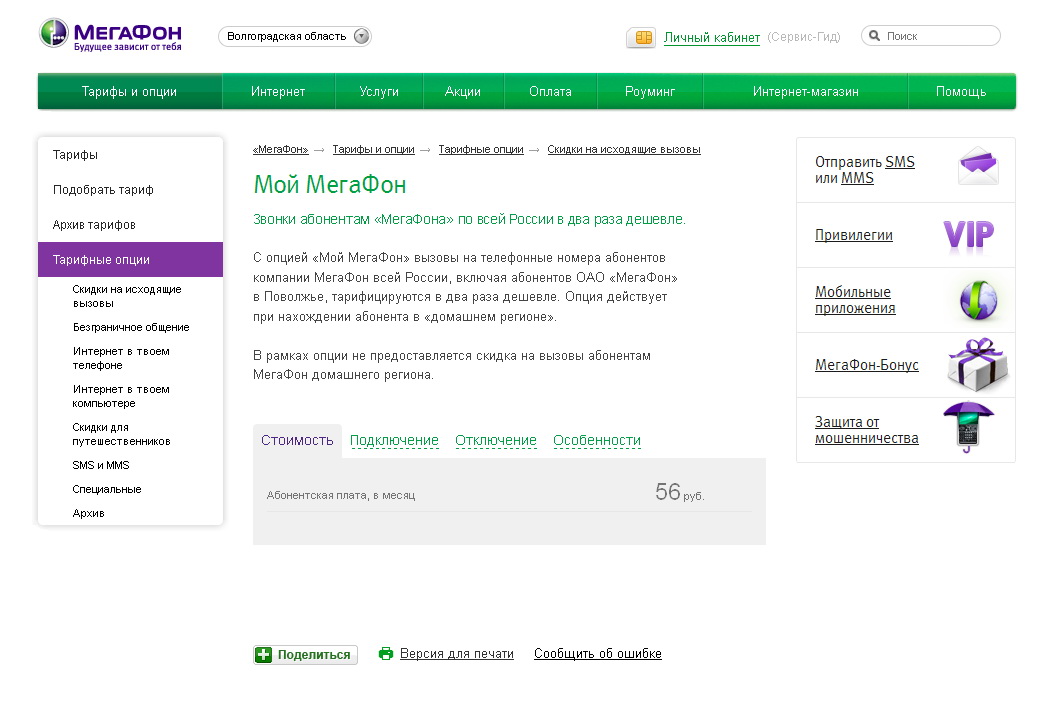This screenshot has height=717, width=1053.
Task: Open the Особенности tab
Action: click(596, 441)
